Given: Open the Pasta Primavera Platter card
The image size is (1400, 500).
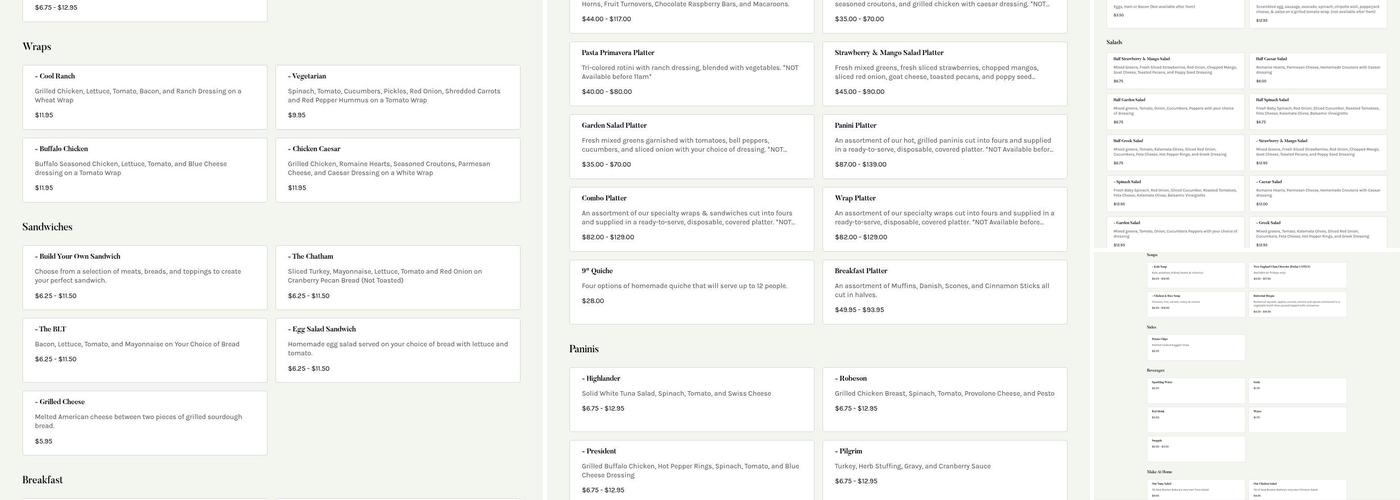Looking at the screenshot, I should coord(692,74).
